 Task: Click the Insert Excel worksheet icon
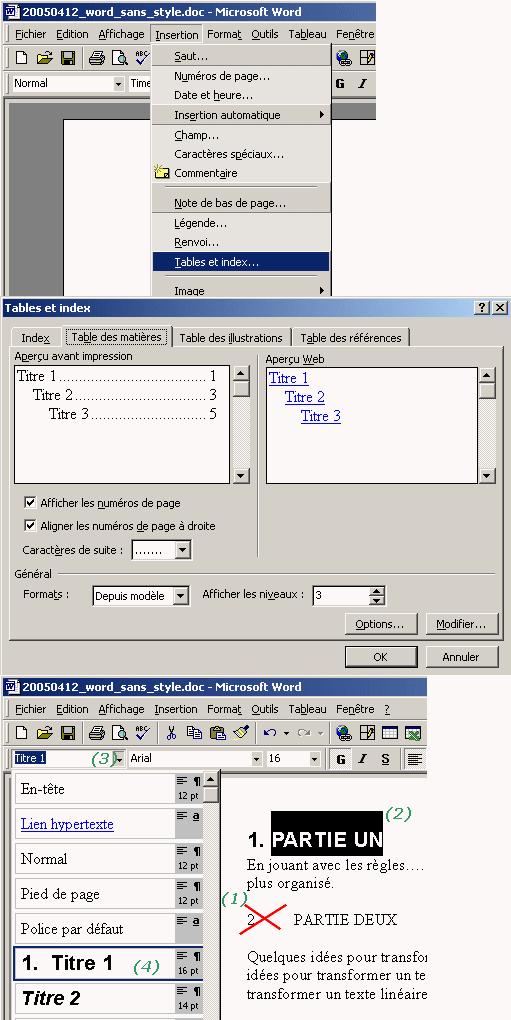413,733
